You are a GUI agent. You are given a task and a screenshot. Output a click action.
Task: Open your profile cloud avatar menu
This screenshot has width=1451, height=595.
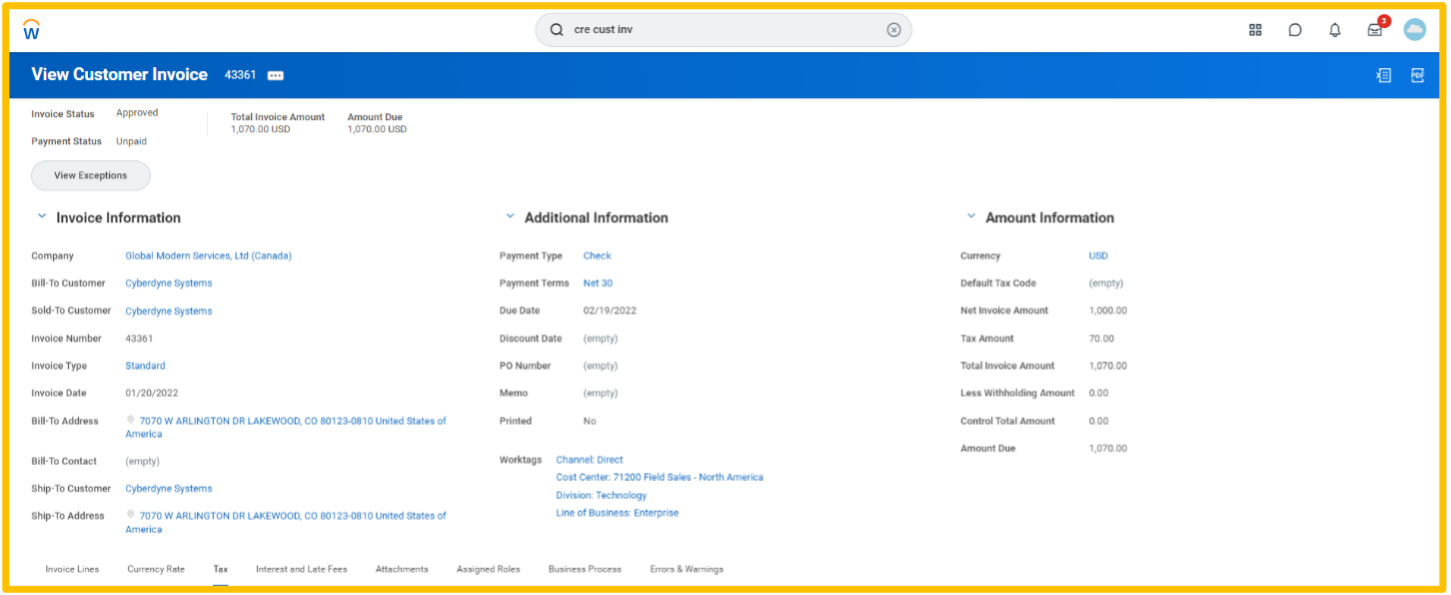tap(1414, 29)
